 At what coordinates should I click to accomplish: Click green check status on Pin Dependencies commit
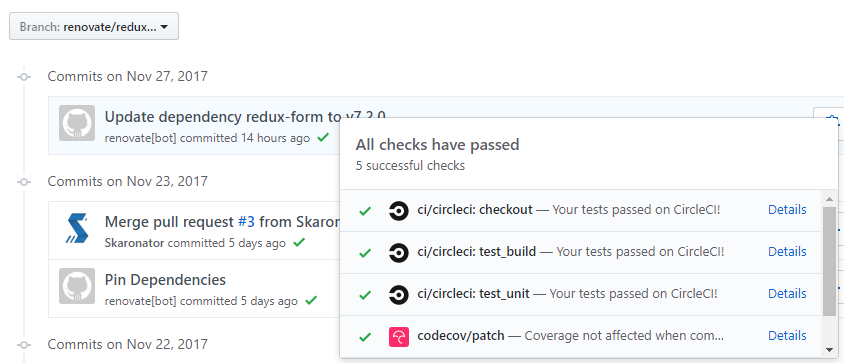[311, 301]
